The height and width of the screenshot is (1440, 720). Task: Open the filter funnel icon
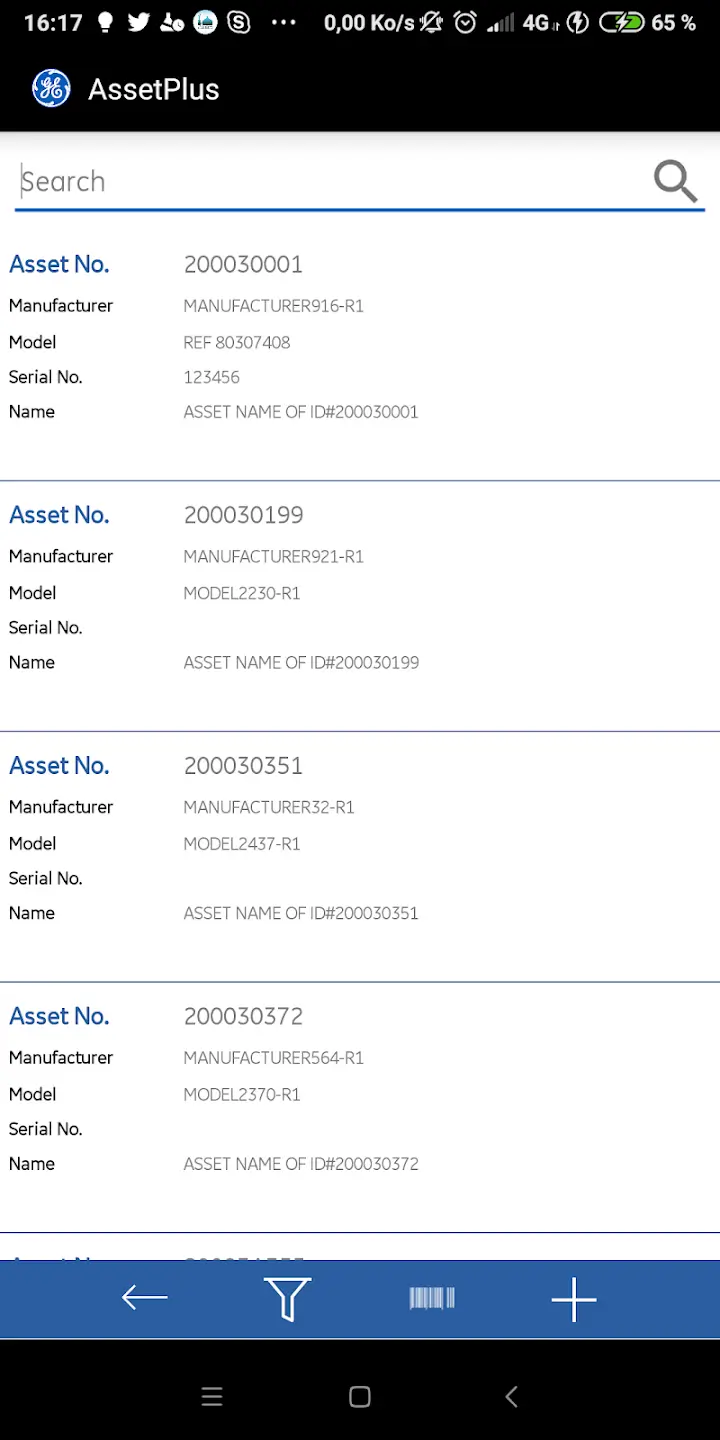tap(288, 1298)
